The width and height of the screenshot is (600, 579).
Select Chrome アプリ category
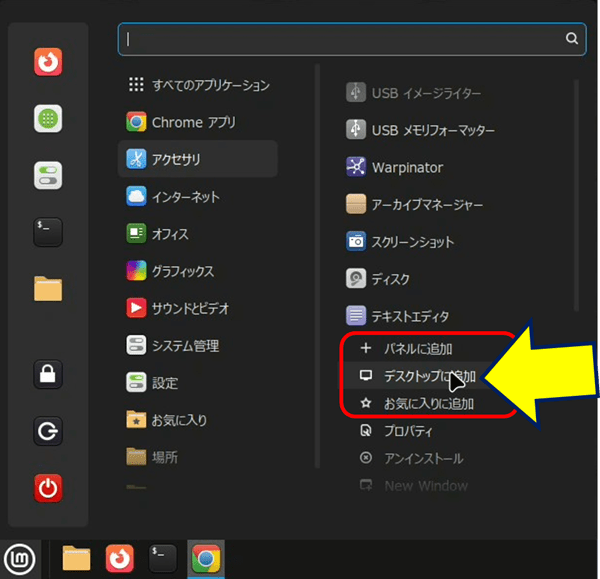pyautogui.click(x=198, y=122)
